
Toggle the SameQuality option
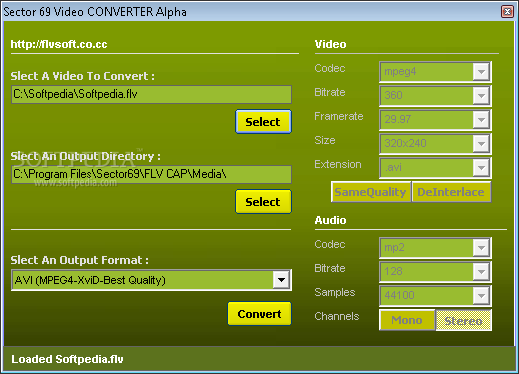[371, 192]
